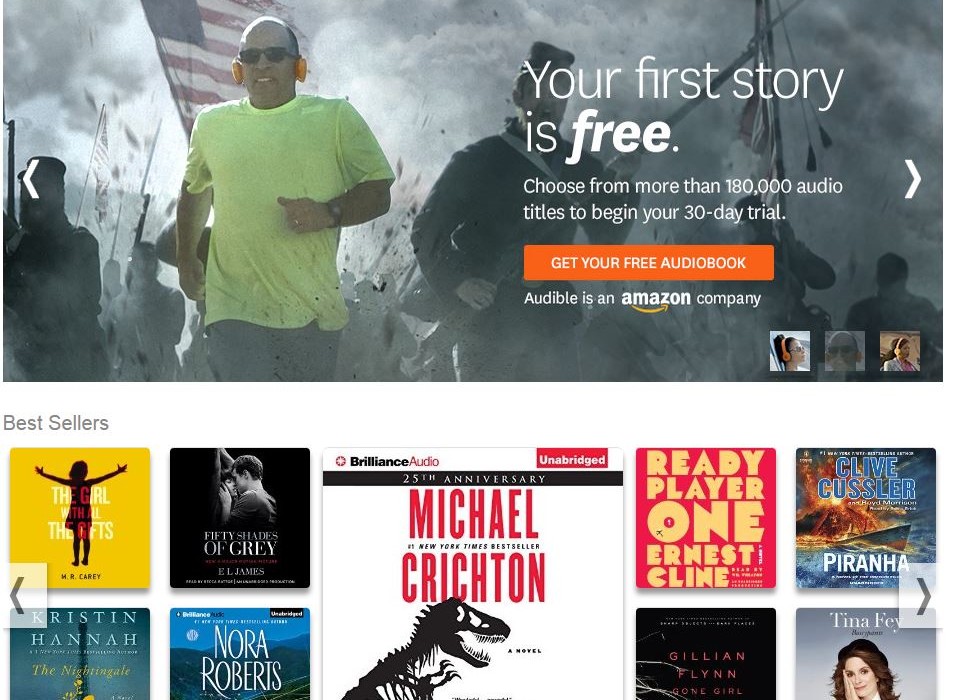Open Clive Cussler Piranha audiobook cover
The image size is (957, 700).
(865, 518)
